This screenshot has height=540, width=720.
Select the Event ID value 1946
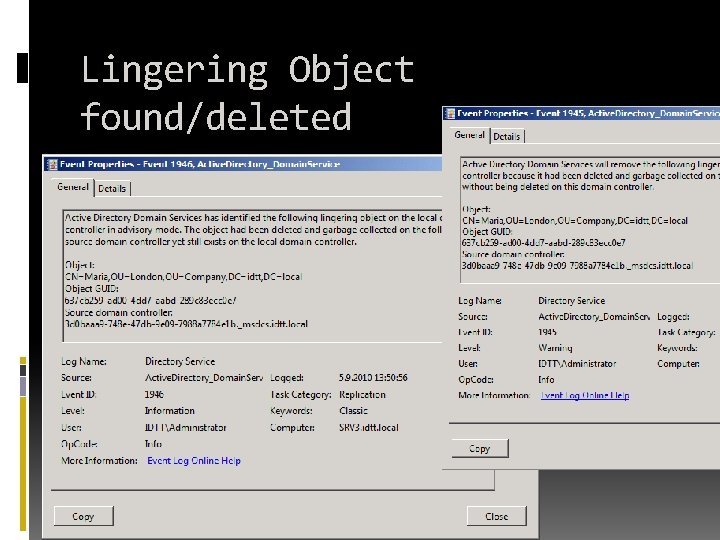point(154,394)
